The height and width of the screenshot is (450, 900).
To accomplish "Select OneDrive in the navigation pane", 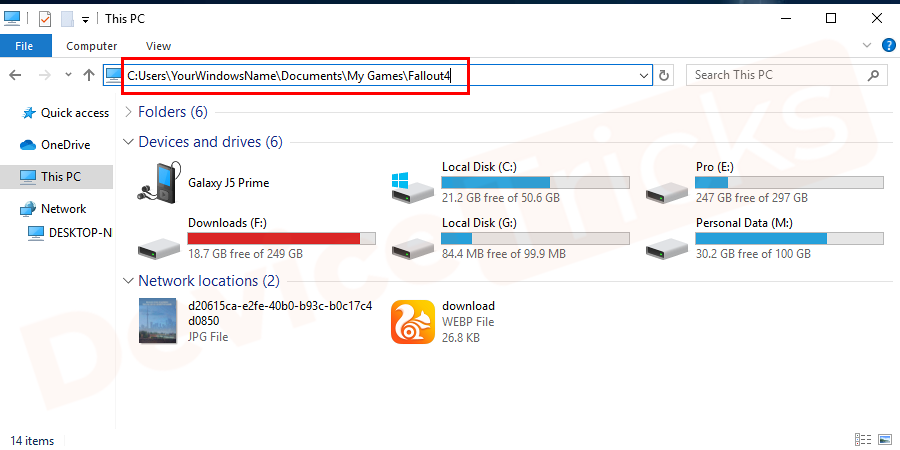I will click(x=64, y=145).
